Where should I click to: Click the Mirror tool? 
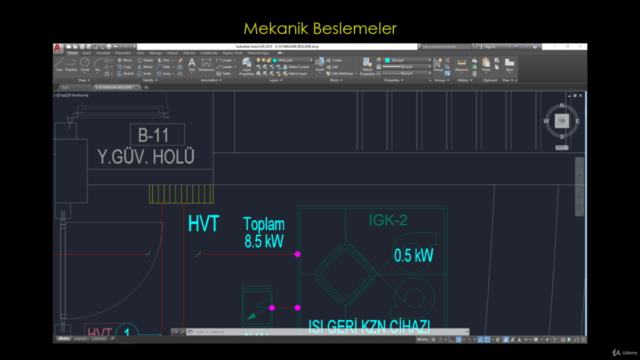pyautogui.click(x=145, y=67)
